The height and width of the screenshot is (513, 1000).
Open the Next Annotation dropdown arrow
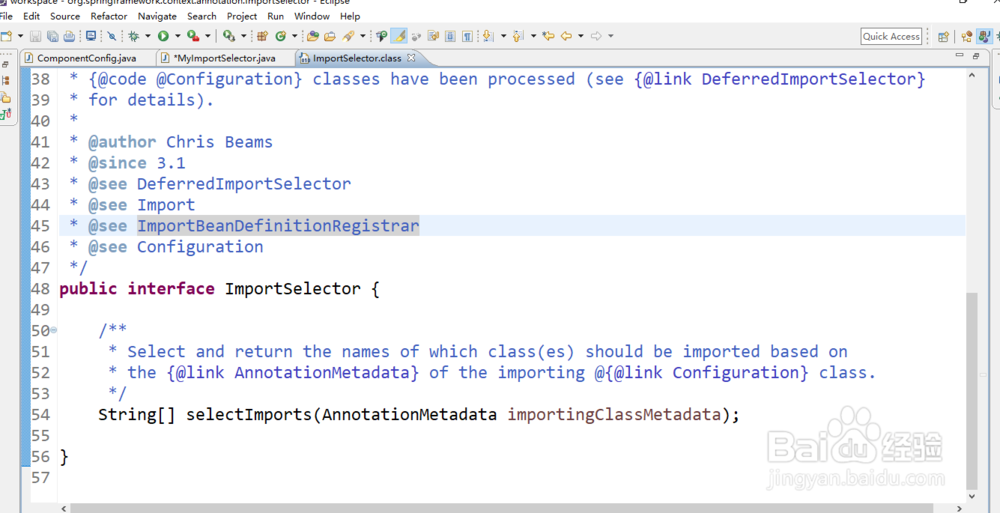click(x=503, y=36)
